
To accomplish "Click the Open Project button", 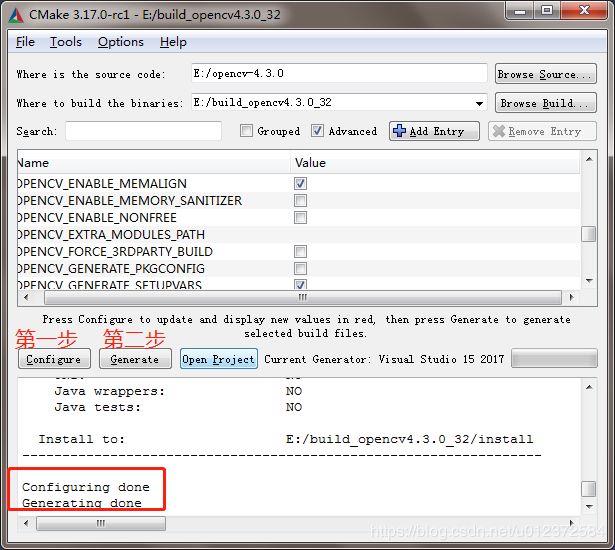I will tap(218, 359).
